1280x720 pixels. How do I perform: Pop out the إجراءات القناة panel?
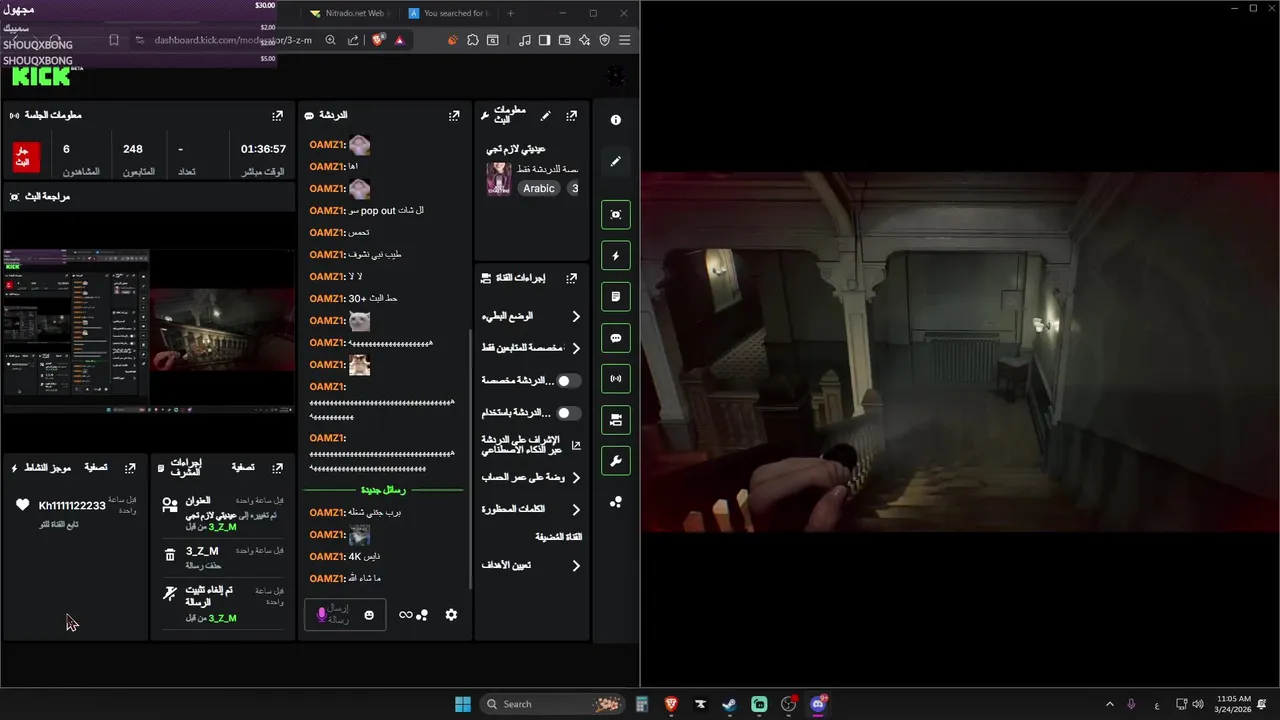(571, 278)
